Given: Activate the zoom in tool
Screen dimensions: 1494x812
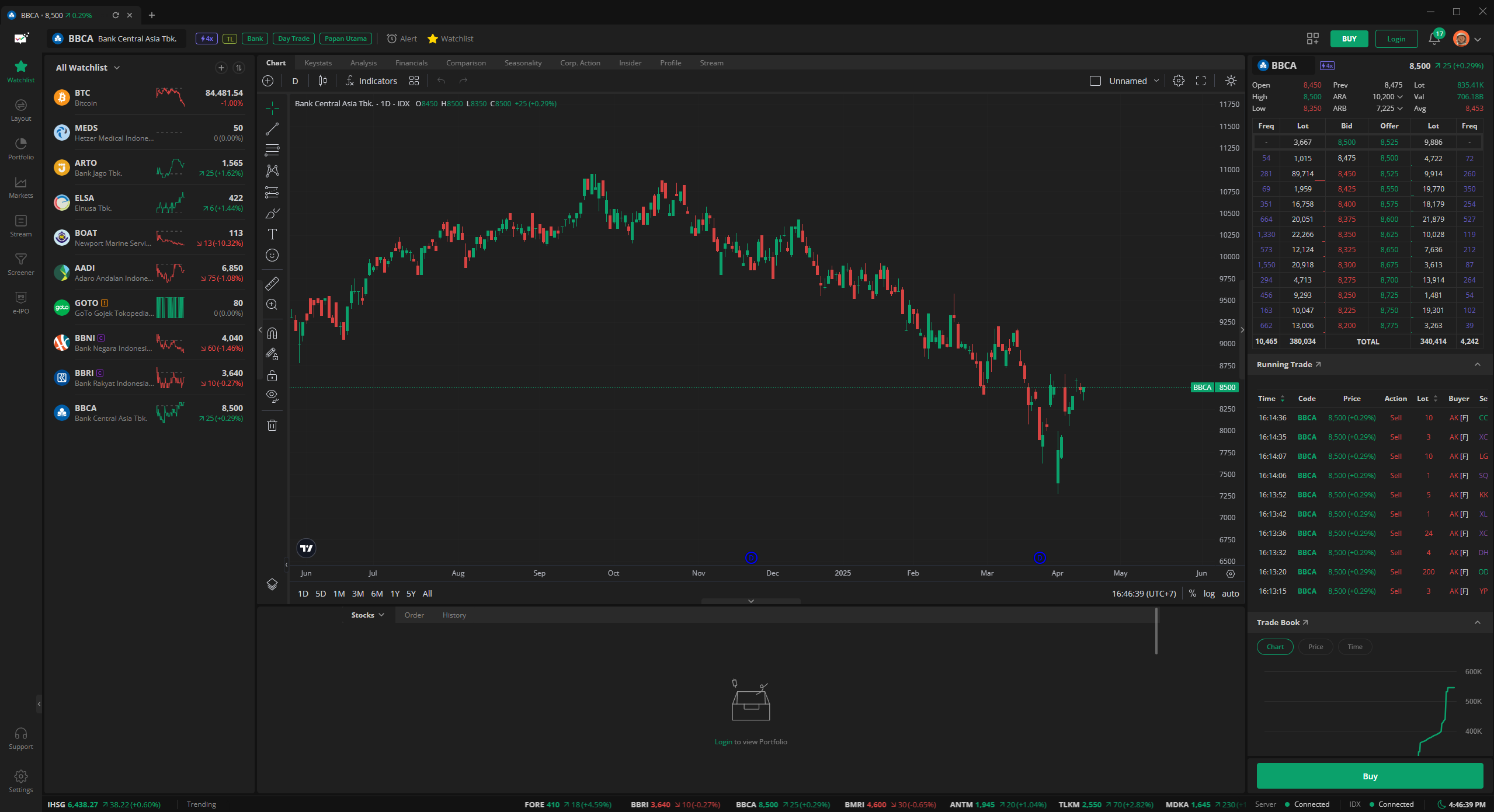Looking at the screenshot, I should coord(272,304).
